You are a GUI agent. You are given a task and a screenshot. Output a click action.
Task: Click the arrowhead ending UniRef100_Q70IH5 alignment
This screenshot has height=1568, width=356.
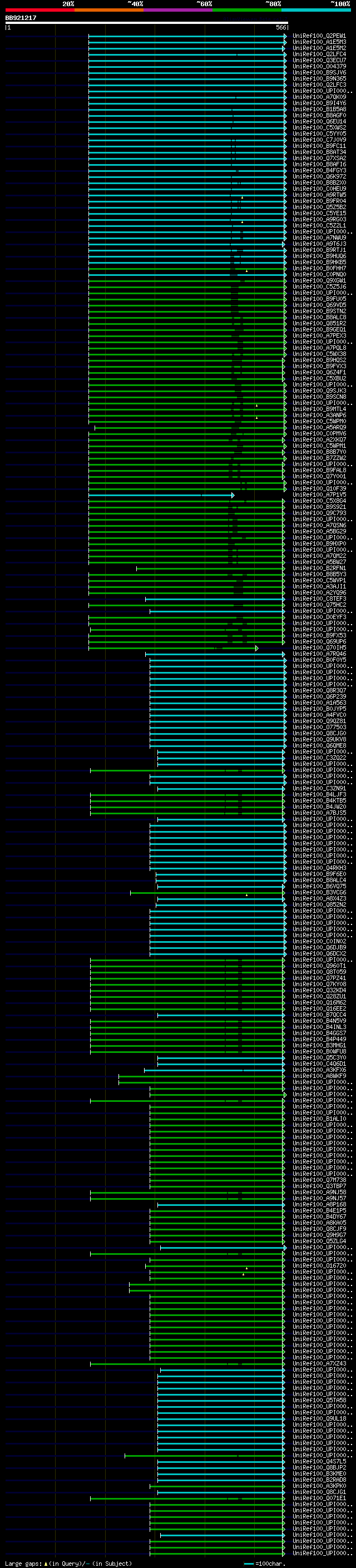point(257,648)
